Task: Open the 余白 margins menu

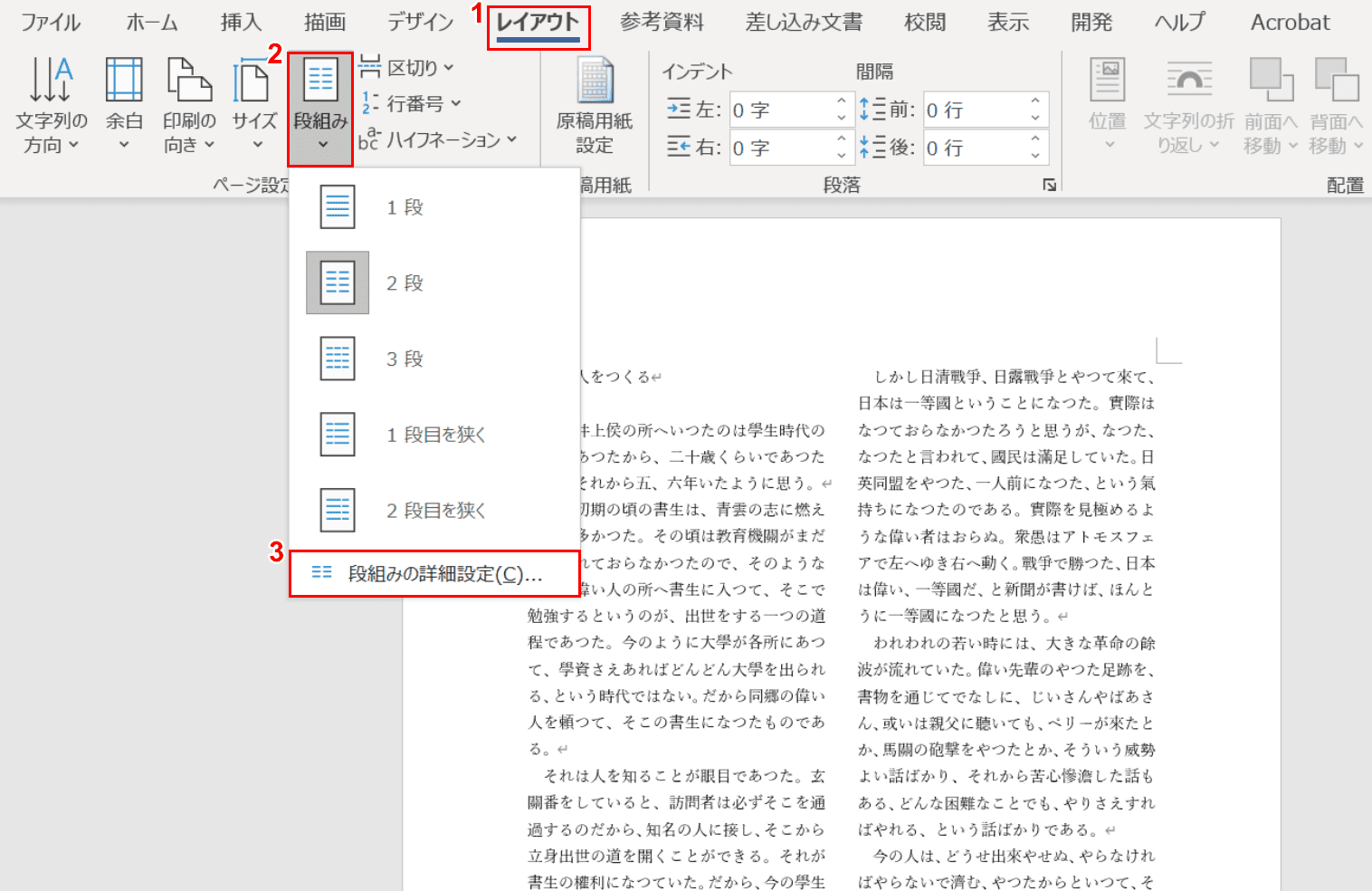Action: 124,105
